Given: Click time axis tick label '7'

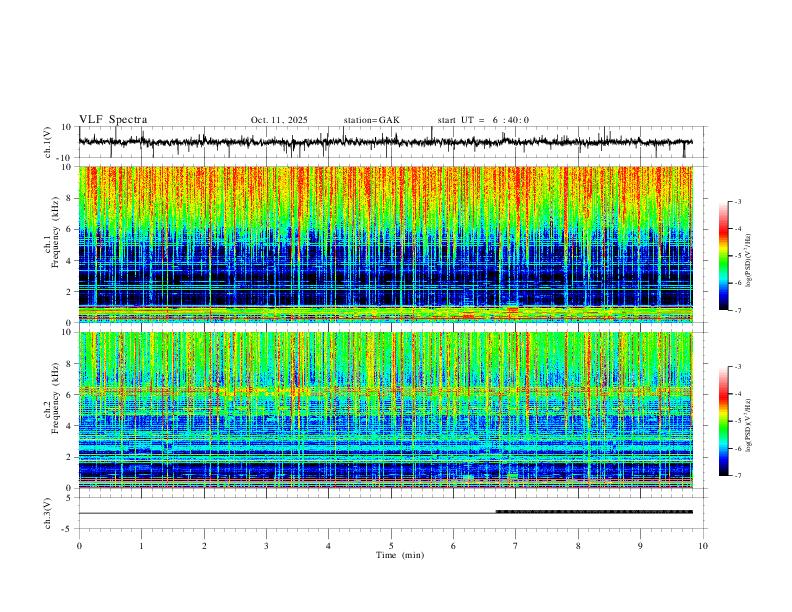Looking at the screenshot, I should click(516, 546).
